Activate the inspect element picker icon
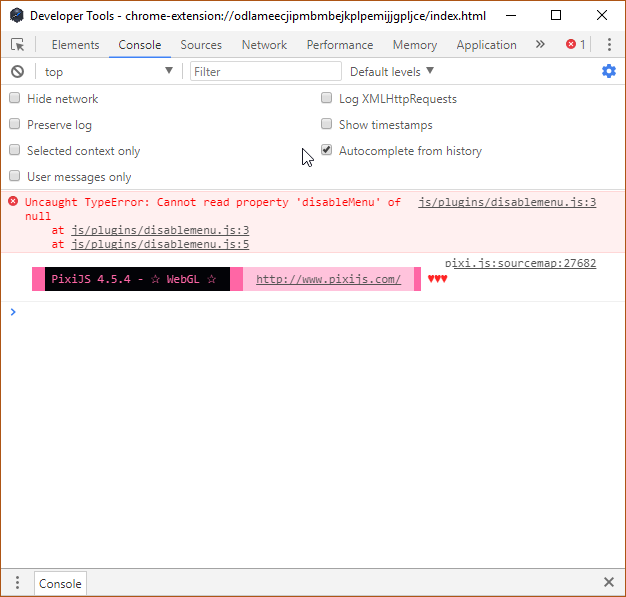 [18, 44]
